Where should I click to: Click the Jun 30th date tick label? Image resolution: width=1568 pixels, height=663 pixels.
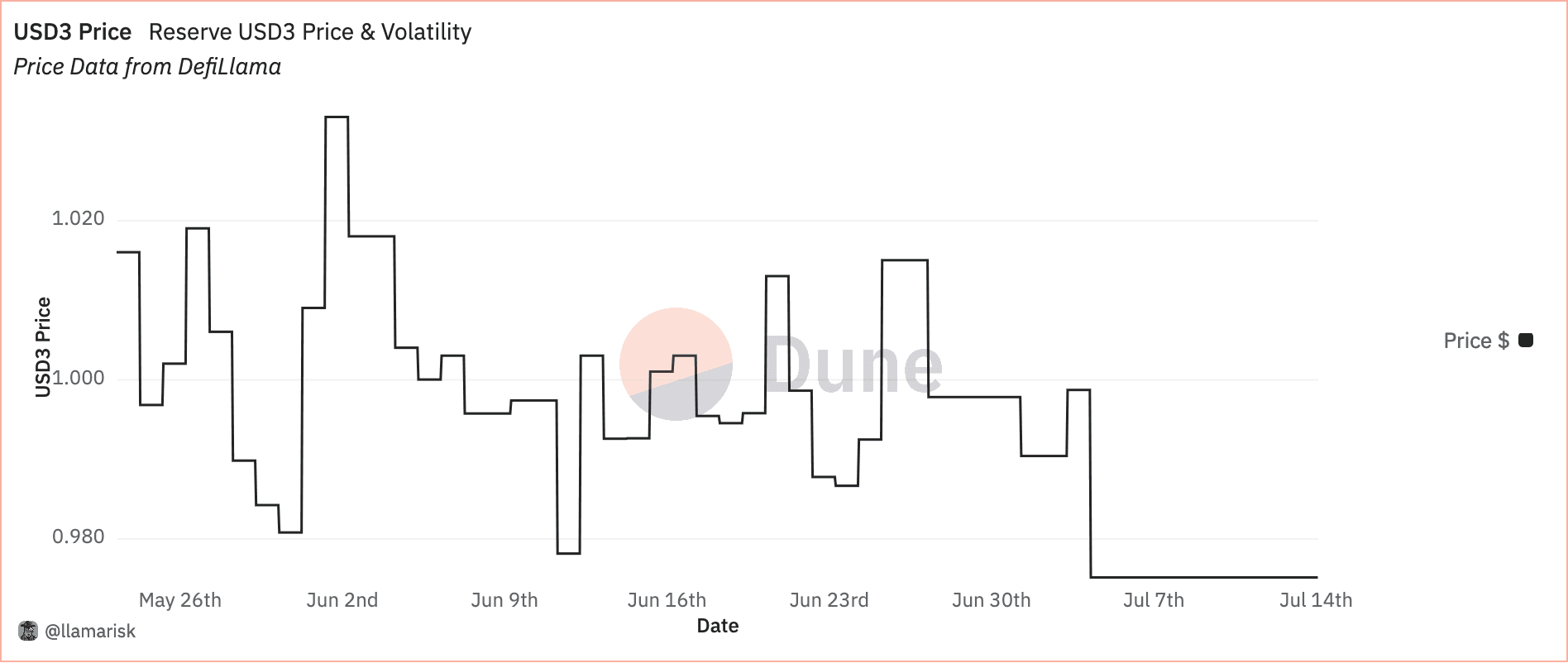pos(991,600)
